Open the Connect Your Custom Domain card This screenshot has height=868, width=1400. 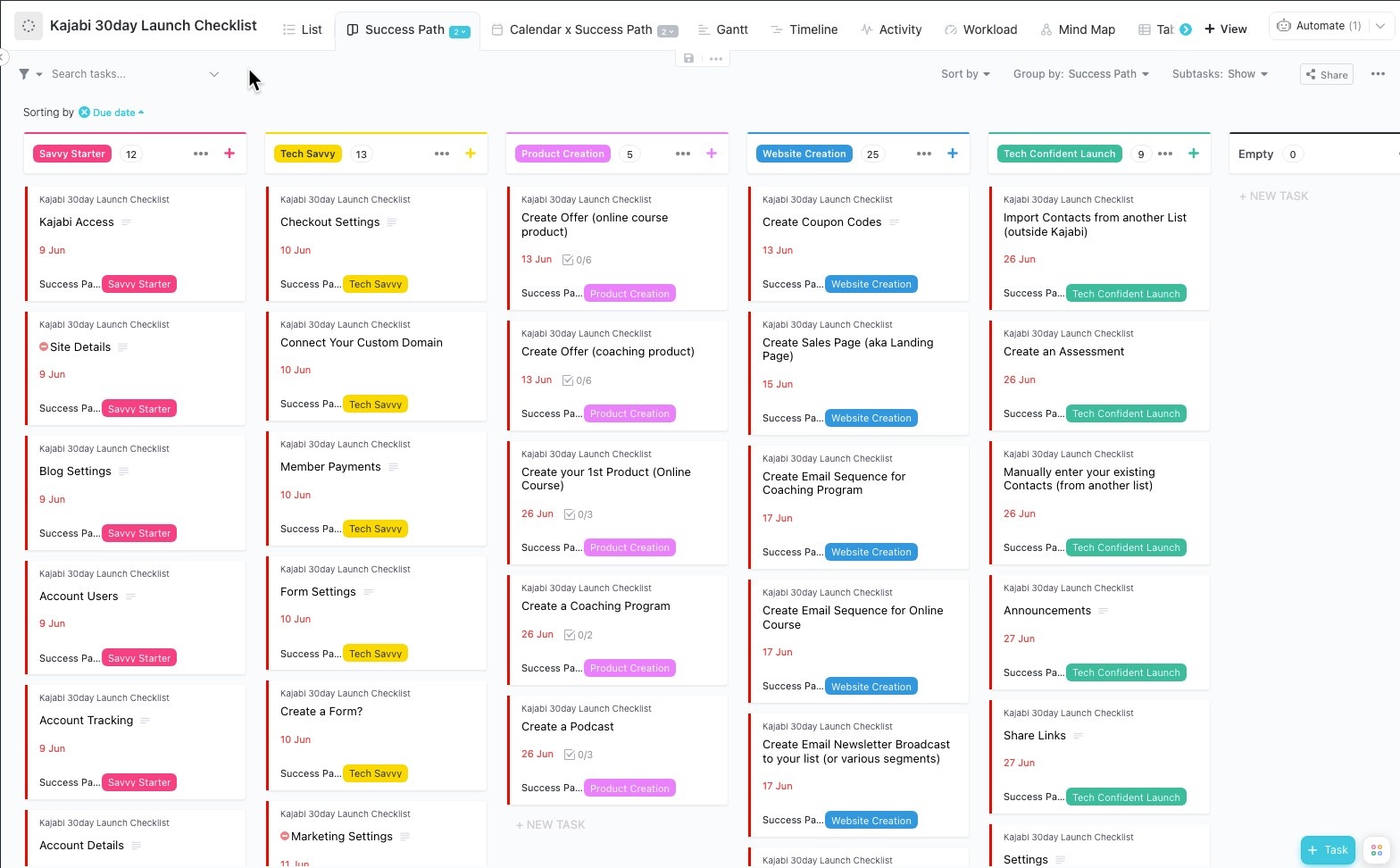click(x=376, y=364)
